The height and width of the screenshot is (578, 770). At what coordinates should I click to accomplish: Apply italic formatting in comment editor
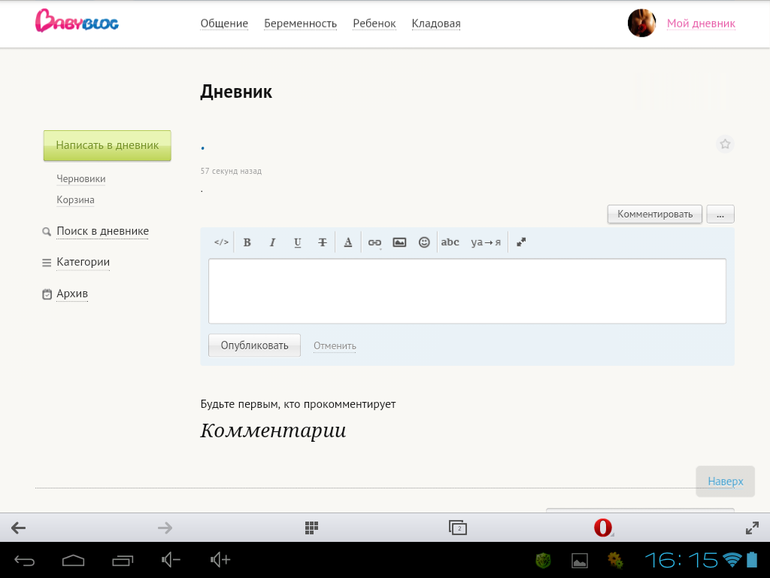coord(272,242)
